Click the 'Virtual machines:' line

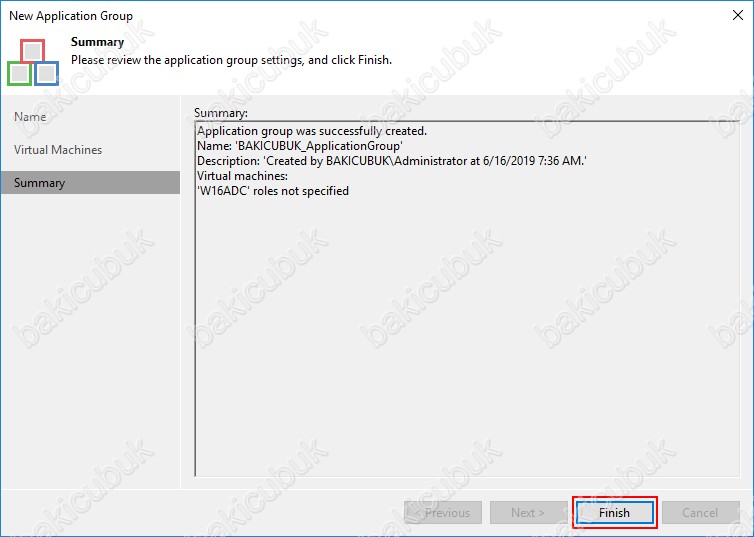(242, 175)
